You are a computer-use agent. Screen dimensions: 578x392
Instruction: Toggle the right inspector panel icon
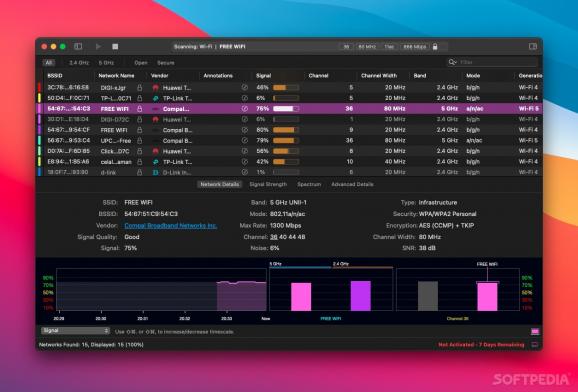coord(533,46)
